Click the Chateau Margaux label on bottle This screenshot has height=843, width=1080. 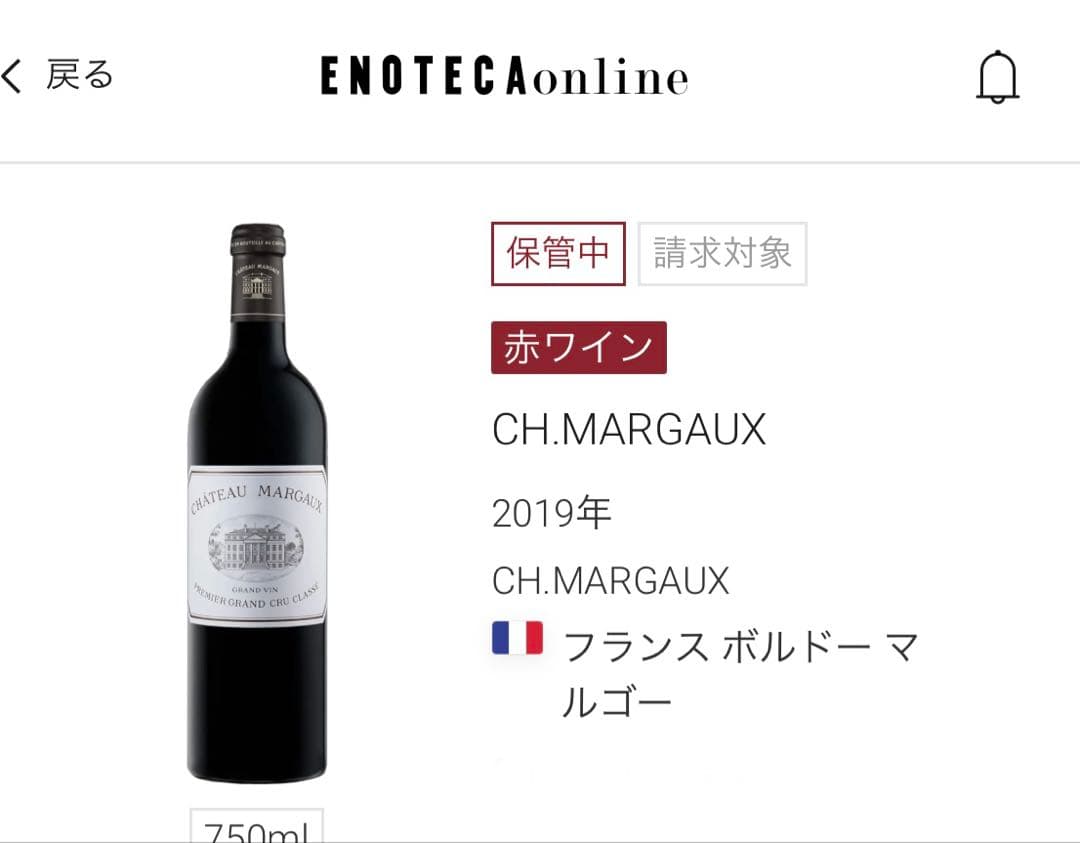tap(257, 546)
